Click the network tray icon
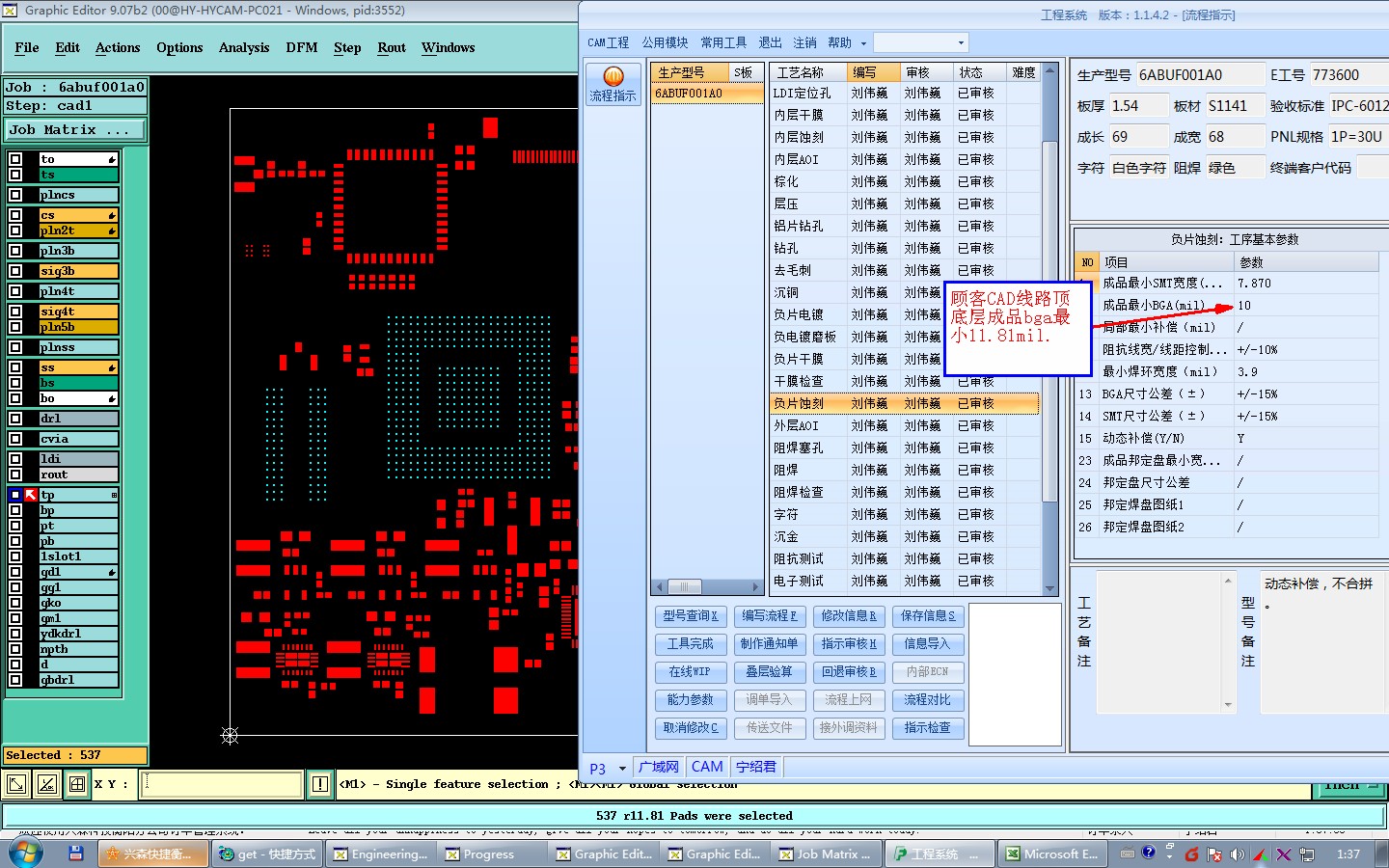1389x868 pixels. coord(1307,854)
